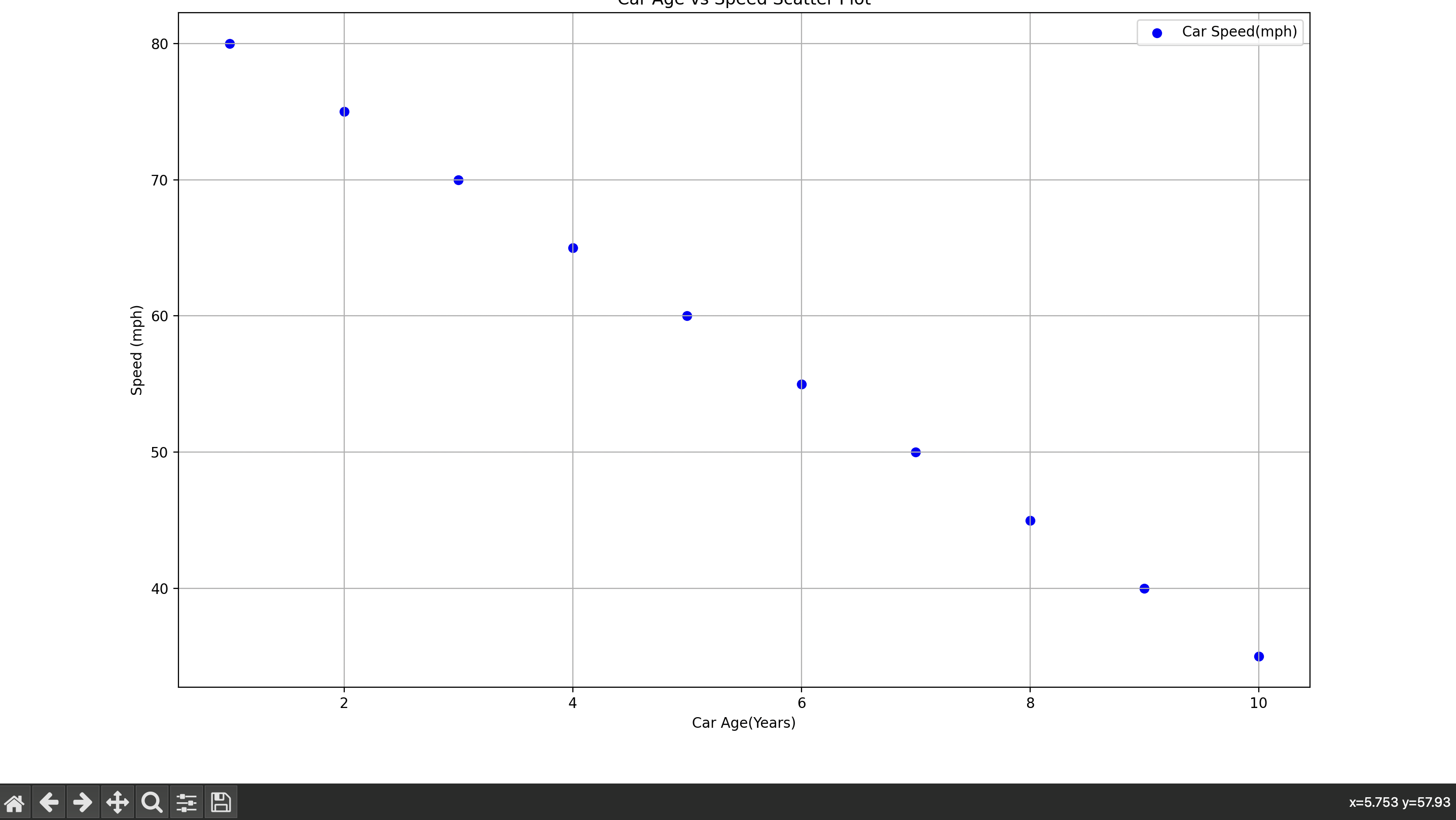This screenshot has width=1456, height=820.
Task: Select the data point at age 1, speed 80
Action: [230, 43]
